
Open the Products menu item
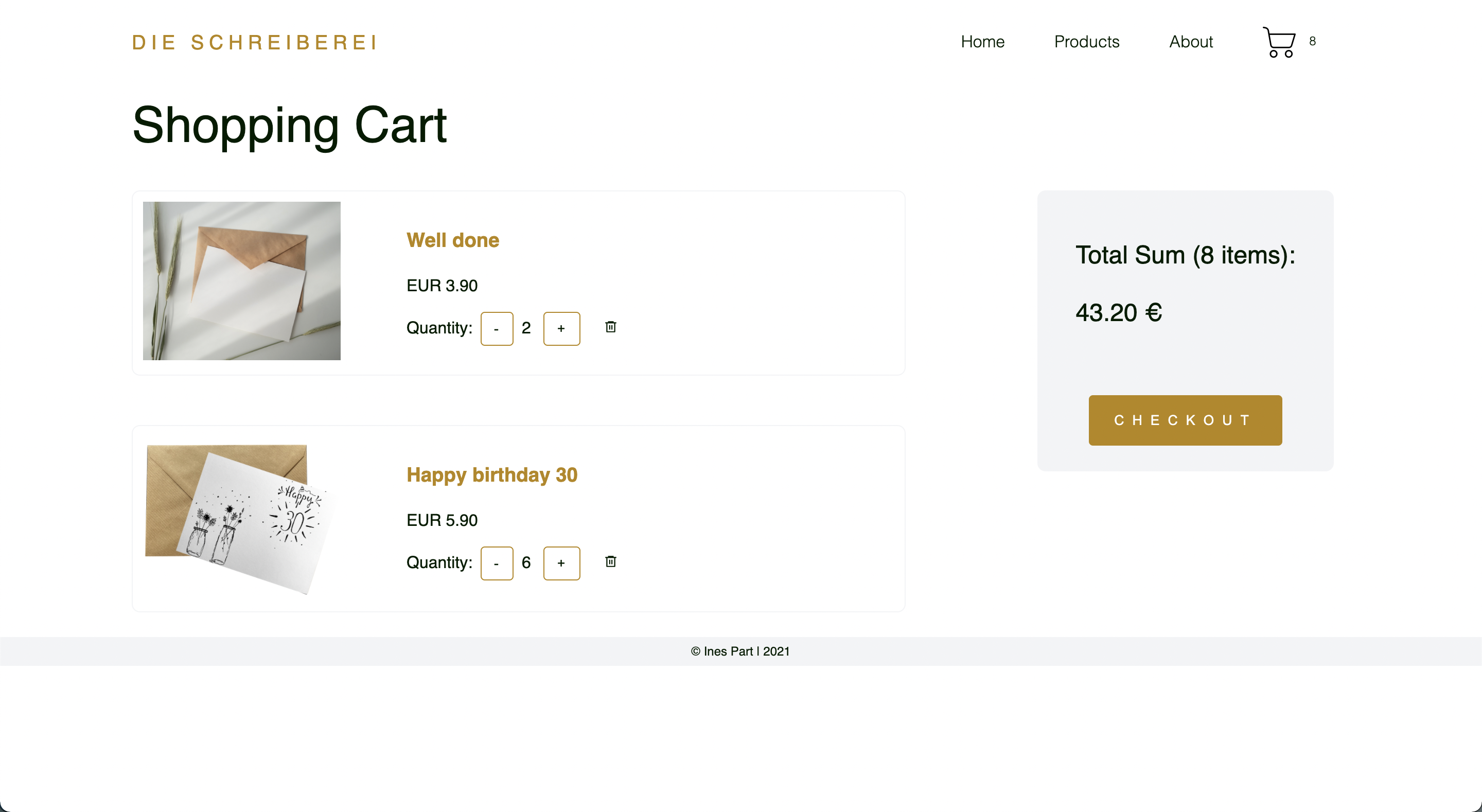tap(1086, 42)
